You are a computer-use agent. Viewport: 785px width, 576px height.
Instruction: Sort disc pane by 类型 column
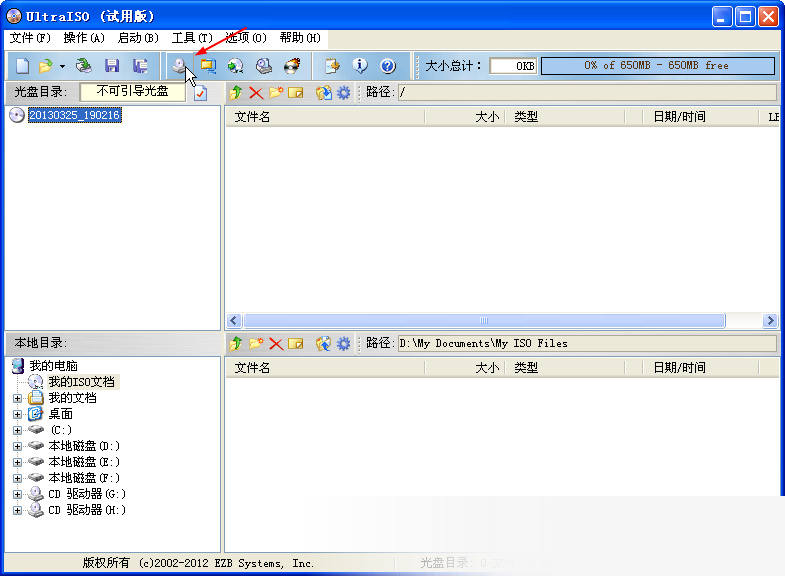click(x=565, y=117)
